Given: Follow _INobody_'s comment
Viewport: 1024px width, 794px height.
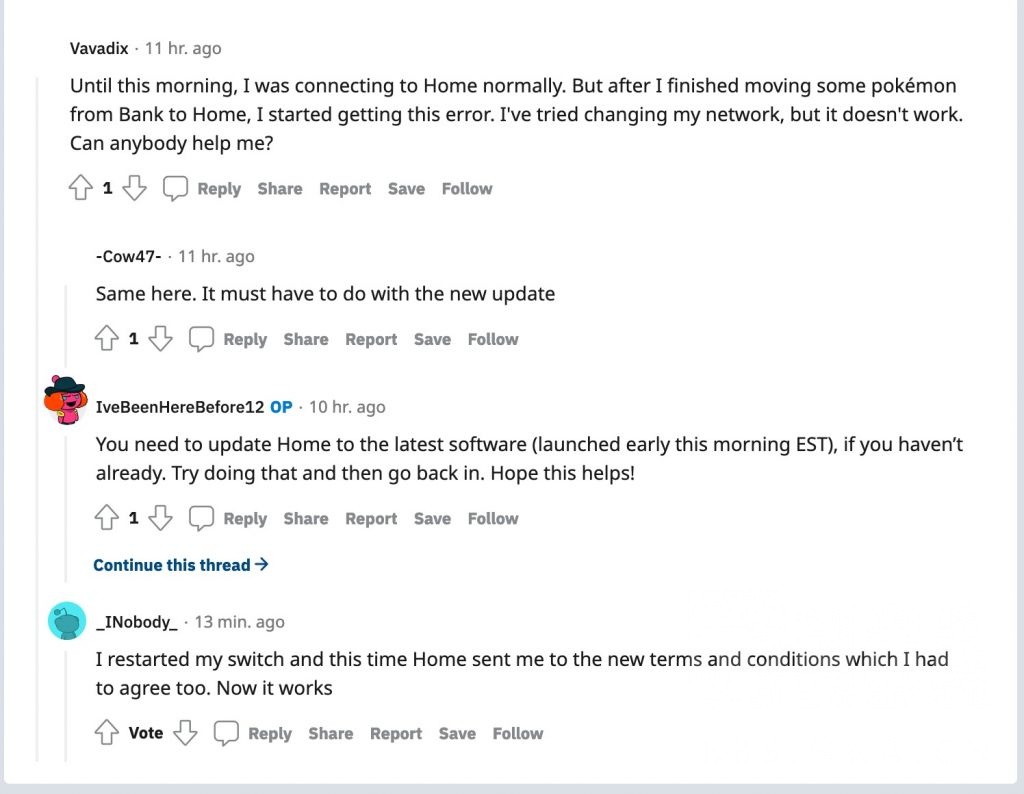Looking at the screenshot, I should pos(518,734).
